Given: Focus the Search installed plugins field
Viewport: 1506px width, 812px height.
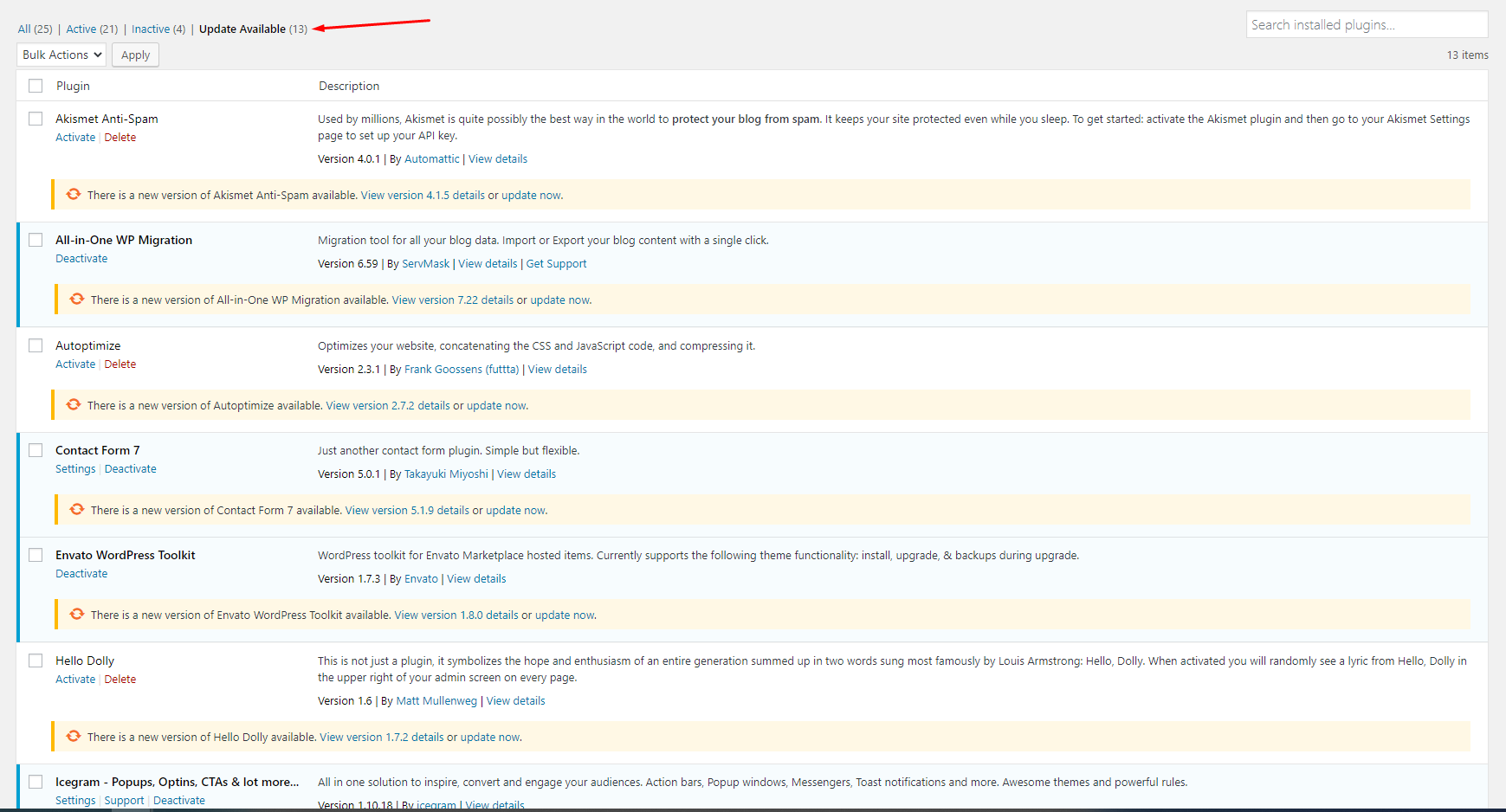Looking at the screenshot, I should (x=1367, y=25).
